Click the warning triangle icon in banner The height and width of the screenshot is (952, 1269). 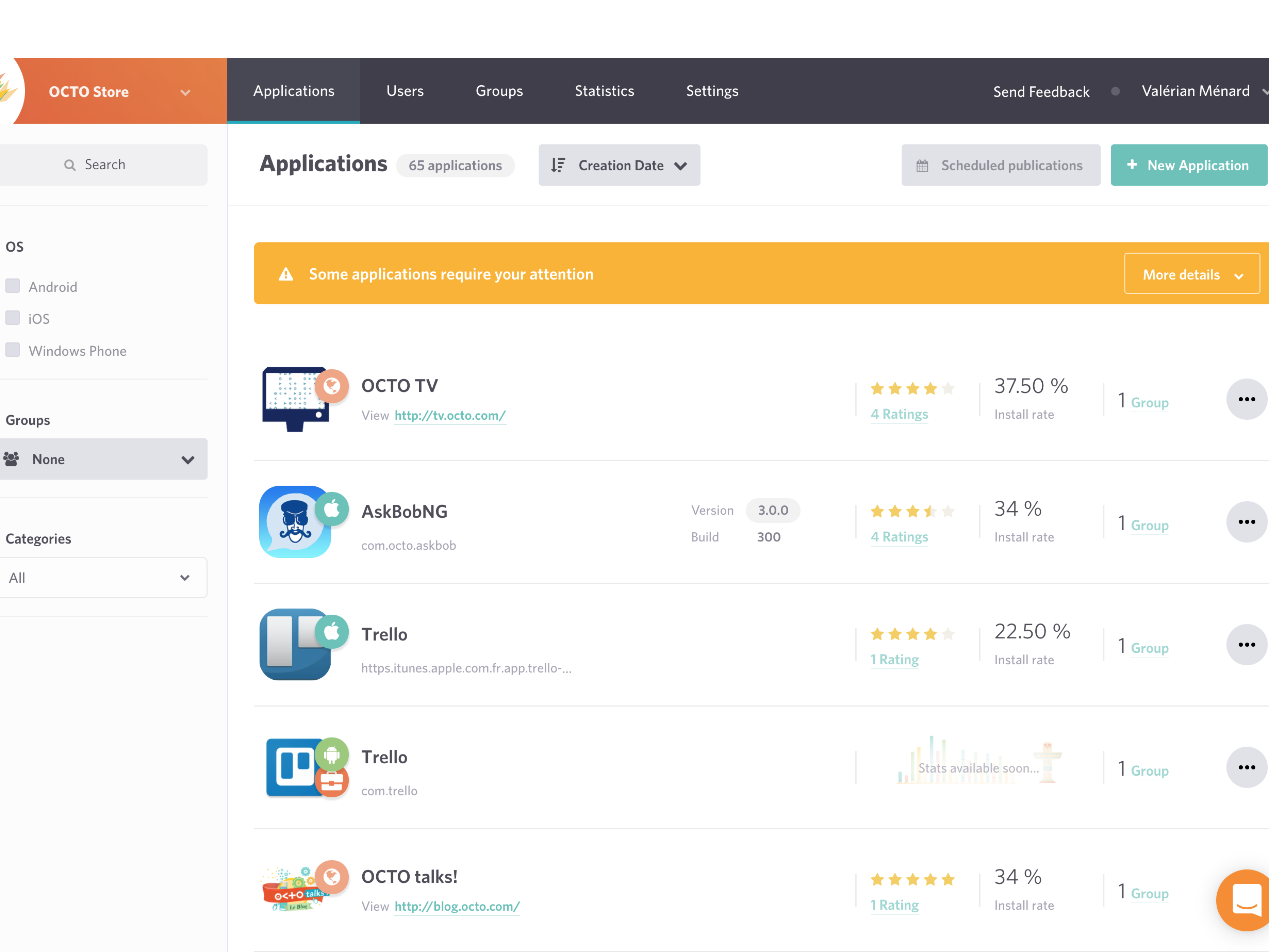286,274
